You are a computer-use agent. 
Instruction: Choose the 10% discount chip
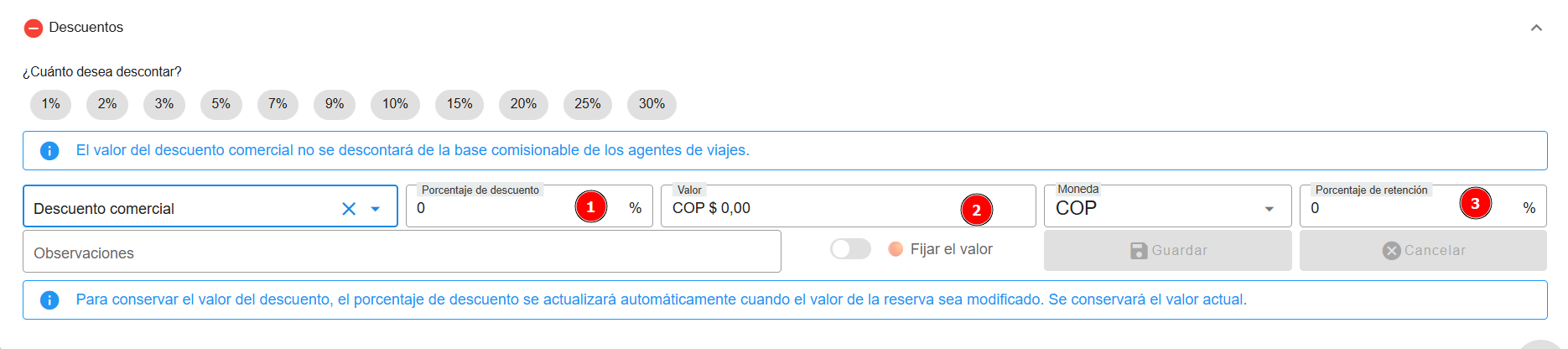click(395, 104)
